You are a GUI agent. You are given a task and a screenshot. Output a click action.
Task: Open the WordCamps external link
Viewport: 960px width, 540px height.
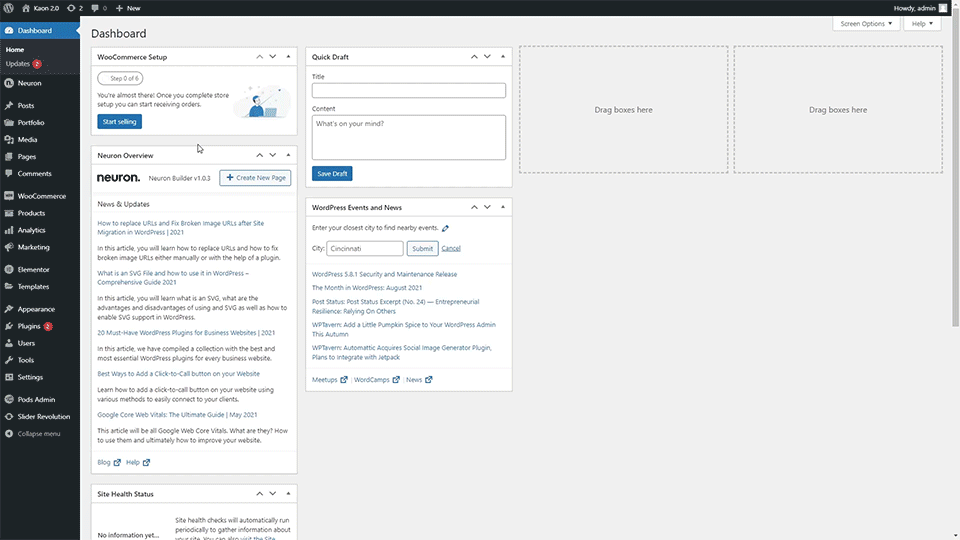point(377,380)
